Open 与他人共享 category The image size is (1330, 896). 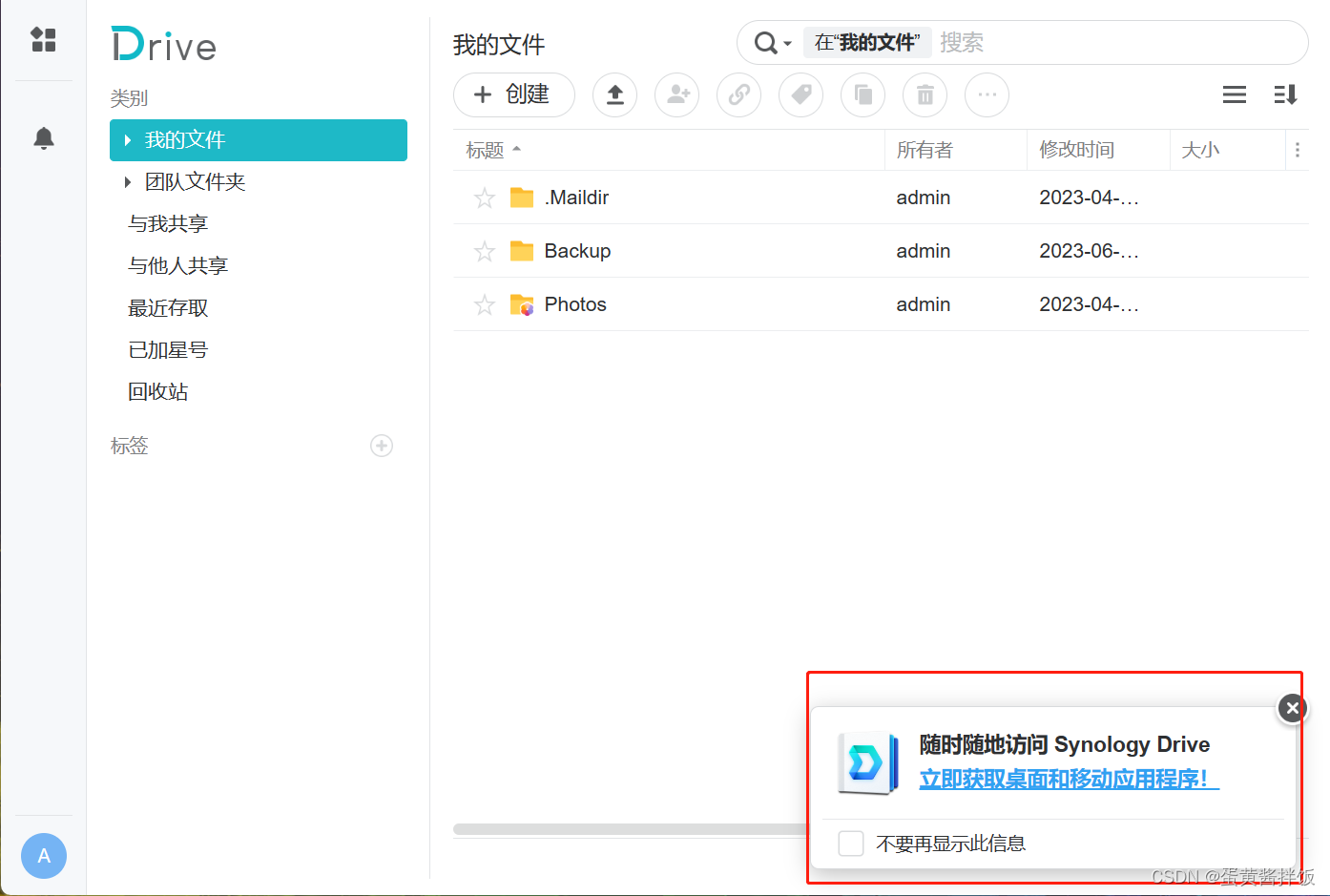click(x=178, y=266)
